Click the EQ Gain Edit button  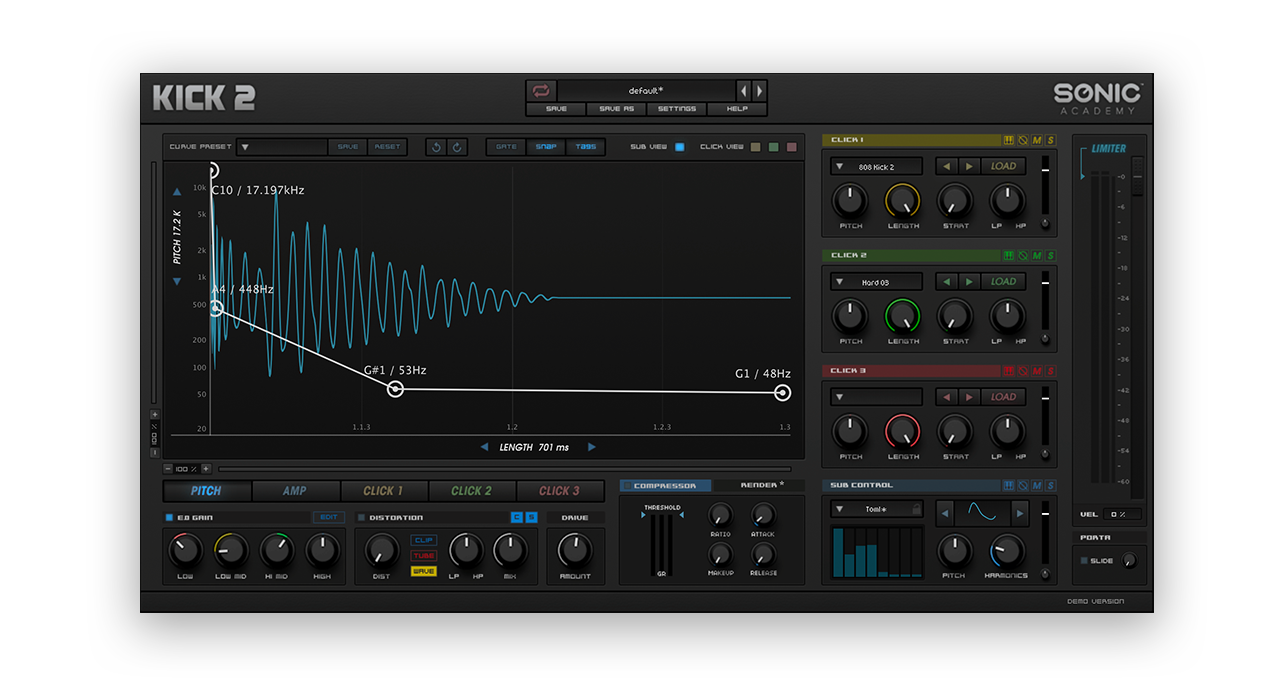(328, 517)
